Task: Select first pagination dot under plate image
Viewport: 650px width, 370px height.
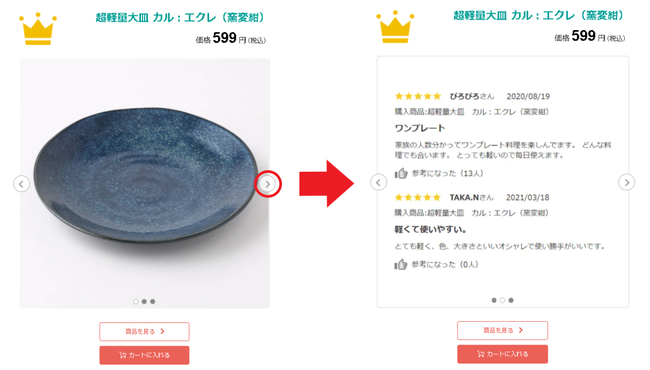Action: (136, 301)
